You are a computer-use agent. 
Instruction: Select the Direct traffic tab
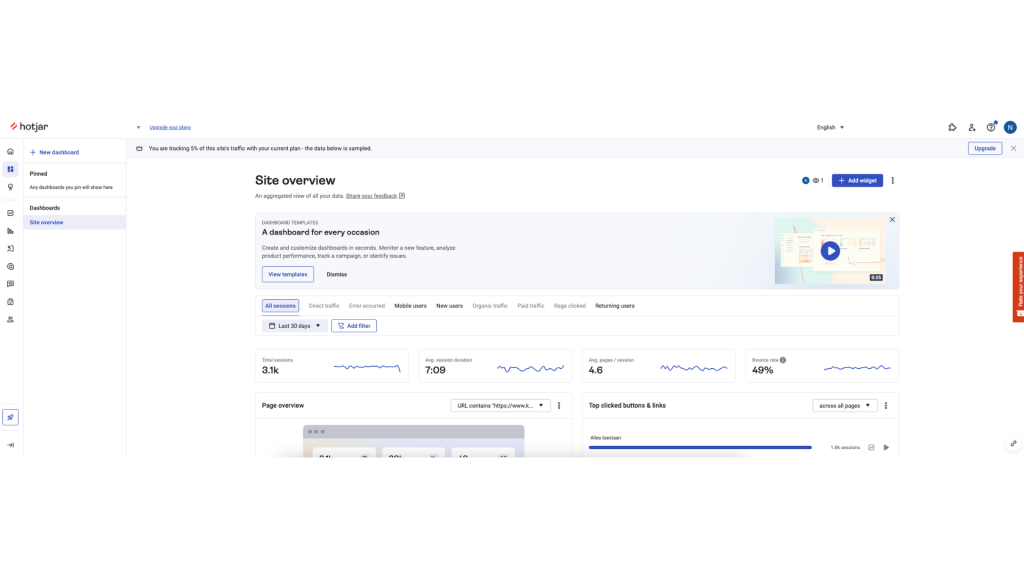point(324,306)
